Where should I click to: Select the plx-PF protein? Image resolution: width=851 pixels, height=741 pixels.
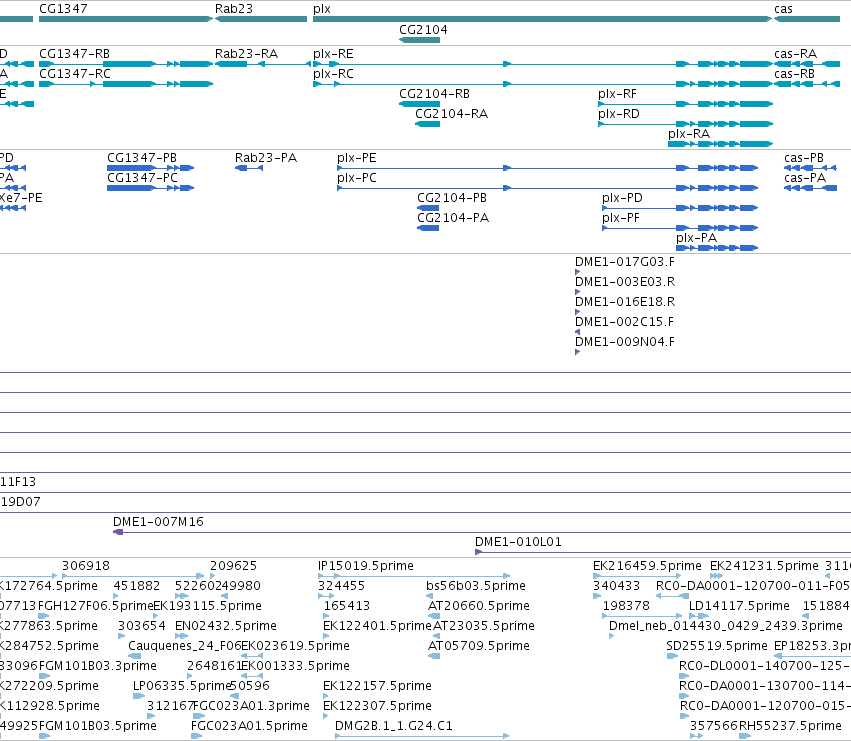[x=679, y=228]
